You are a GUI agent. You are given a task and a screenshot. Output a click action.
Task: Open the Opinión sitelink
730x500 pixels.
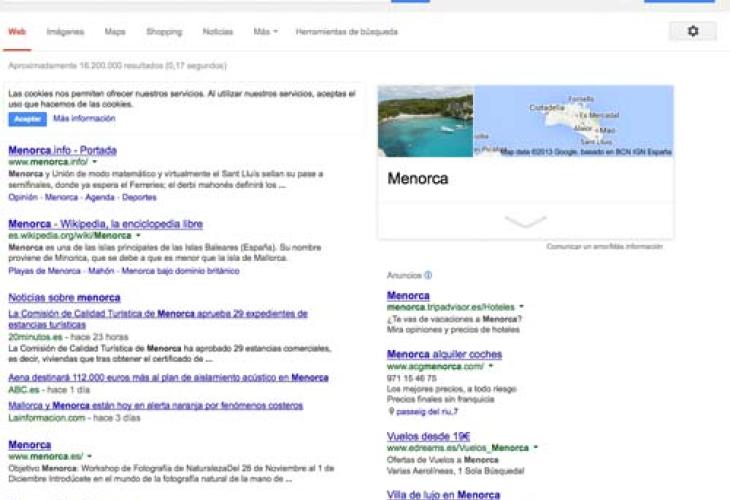click(x=23, y=197)
